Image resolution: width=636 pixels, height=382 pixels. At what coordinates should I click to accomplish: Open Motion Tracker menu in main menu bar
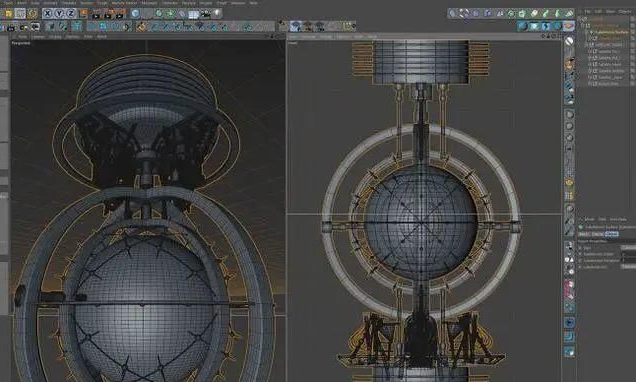click(124, 3)
